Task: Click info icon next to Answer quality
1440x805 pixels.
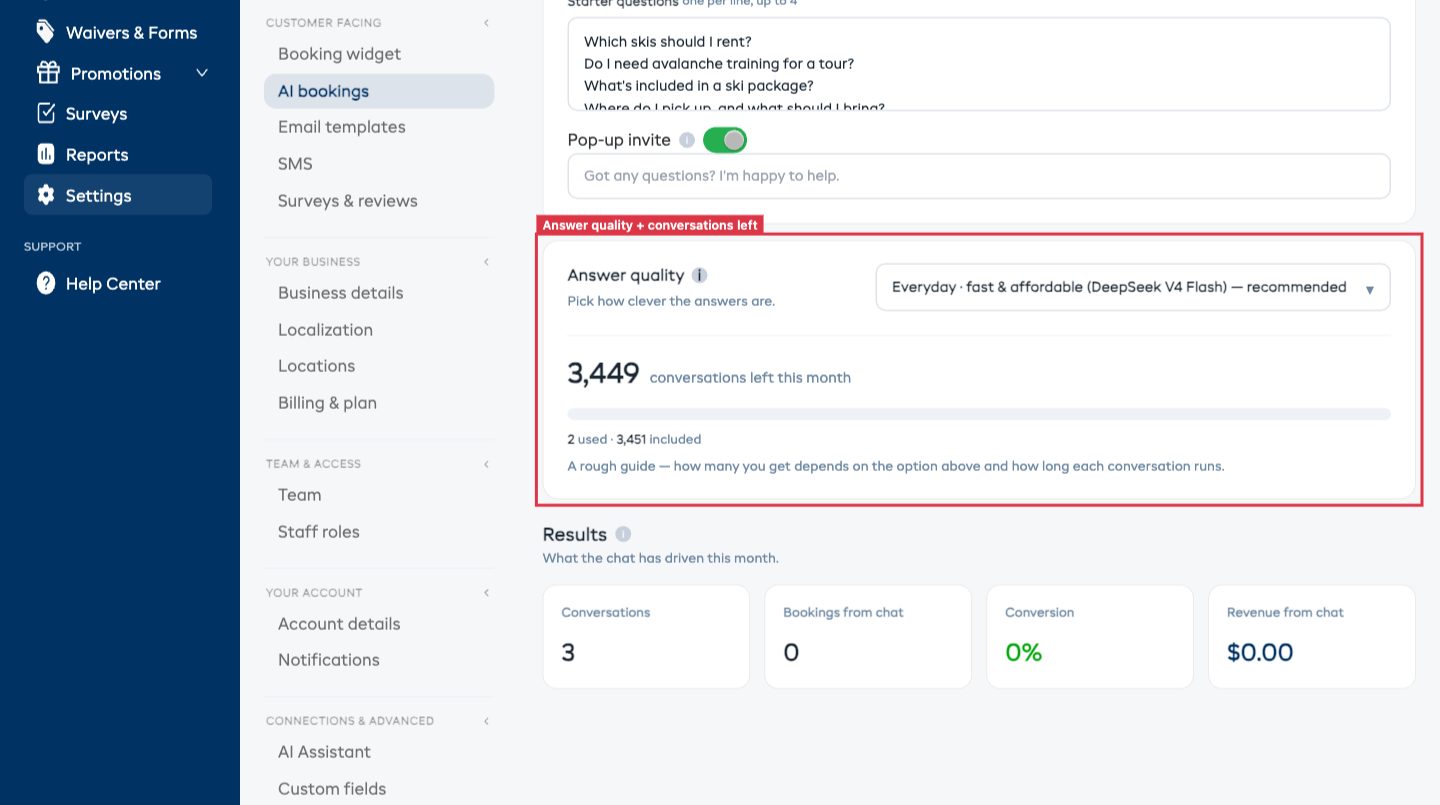Action: [700, 275]
